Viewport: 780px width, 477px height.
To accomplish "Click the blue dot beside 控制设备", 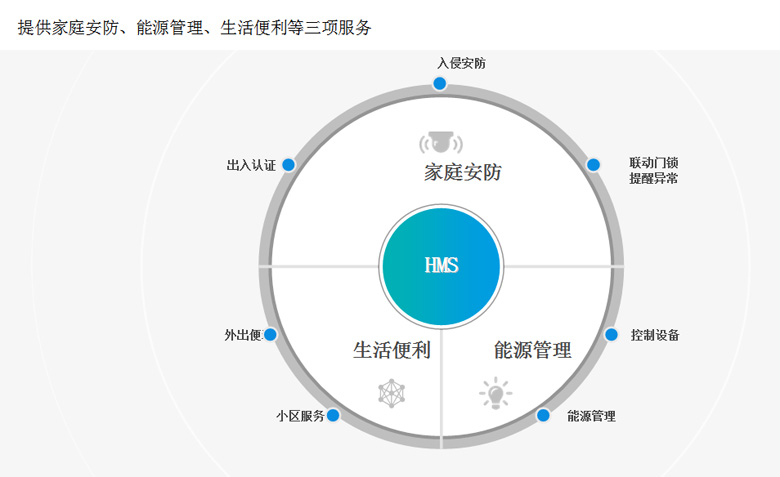I will pyautogui.click(x=611, y=334).
